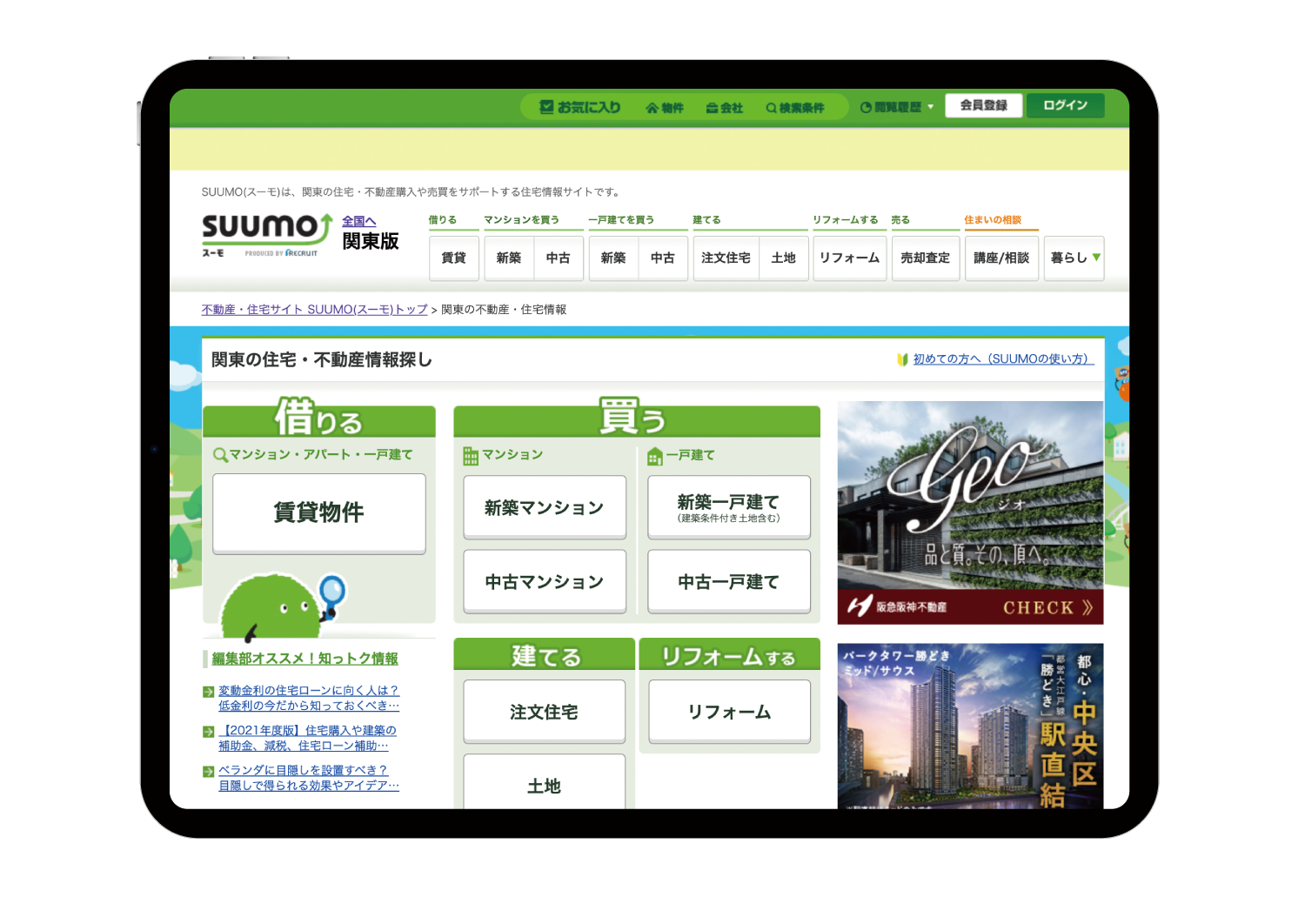The width and height of the screenshot is (1305, 924).
Task: Select the 講座/相談 navigation tab
Action: coord(1001,258)
